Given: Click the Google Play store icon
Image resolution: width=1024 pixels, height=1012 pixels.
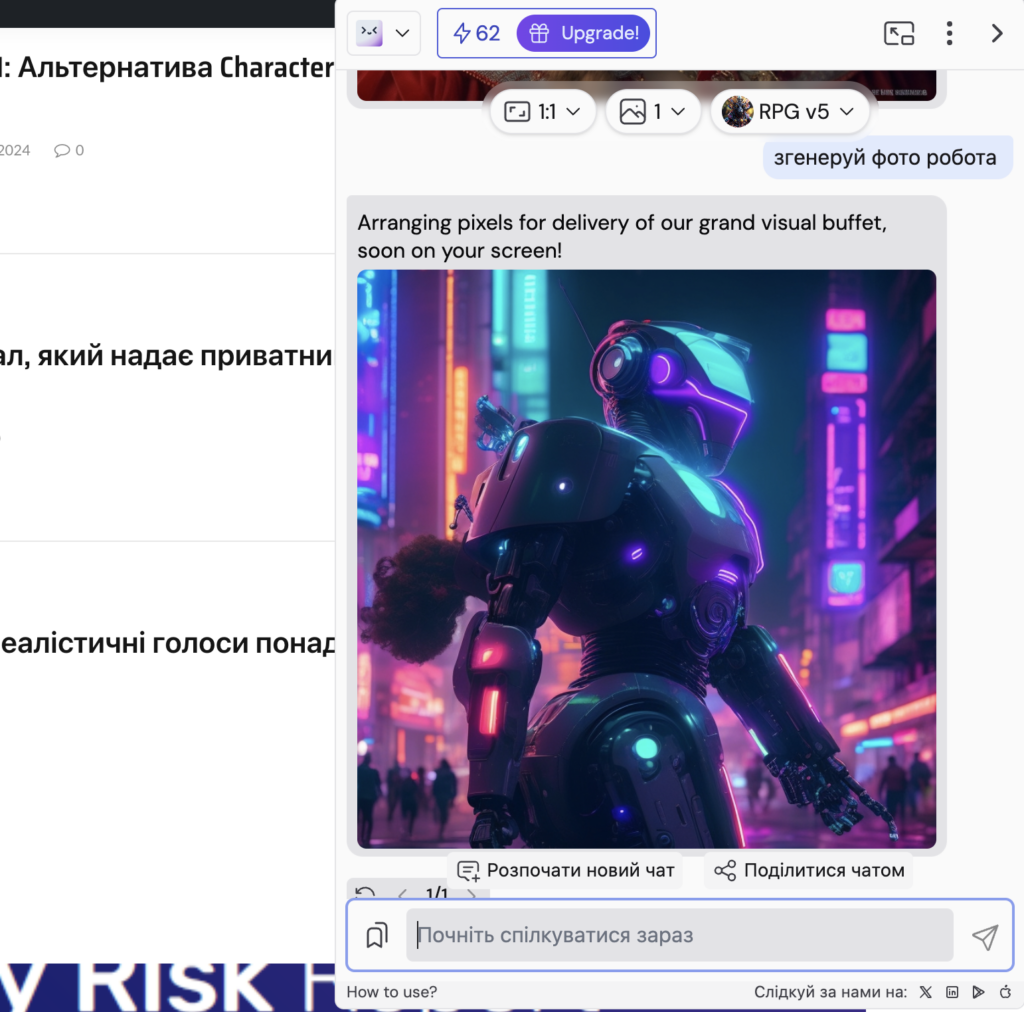Looking at the screenshot, I should (979, 992).
